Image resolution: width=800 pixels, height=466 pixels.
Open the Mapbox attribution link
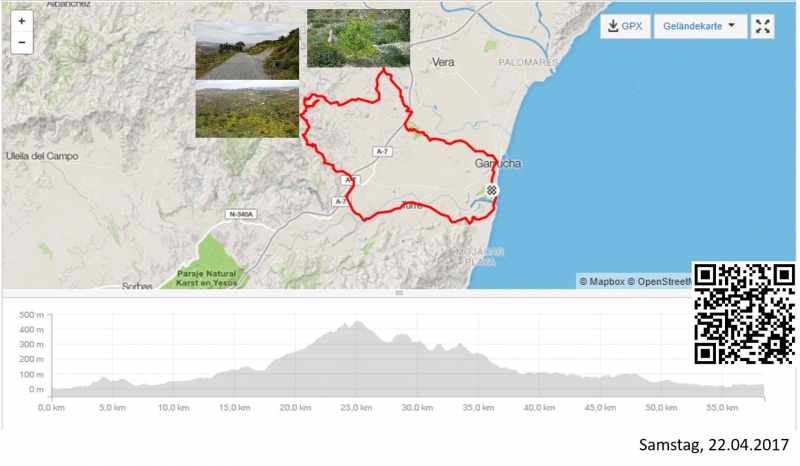tap(603, 281)
